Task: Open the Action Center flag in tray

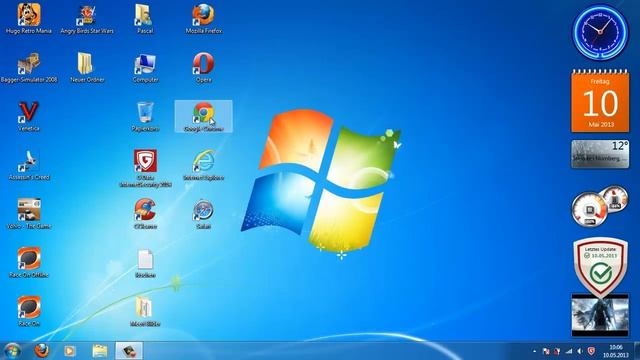Action: [x=546, y=351]
